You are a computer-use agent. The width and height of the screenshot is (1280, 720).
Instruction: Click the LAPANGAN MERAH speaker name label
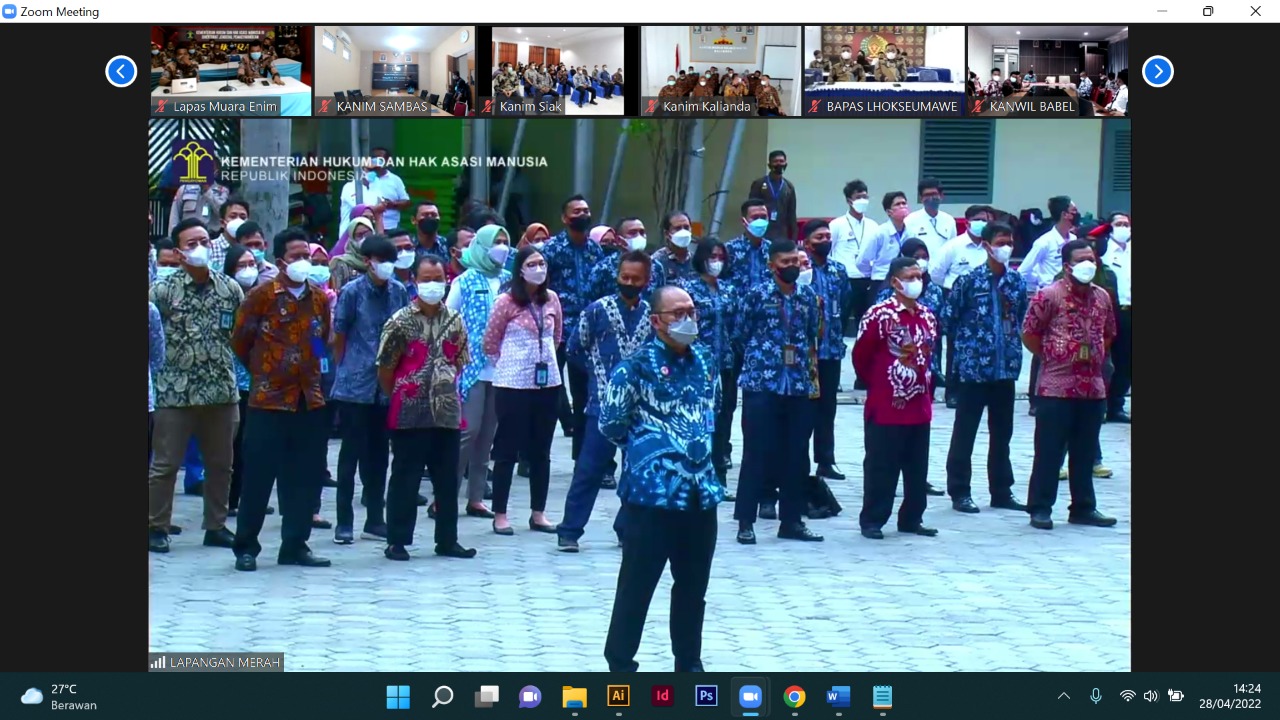tap(217, 662)
